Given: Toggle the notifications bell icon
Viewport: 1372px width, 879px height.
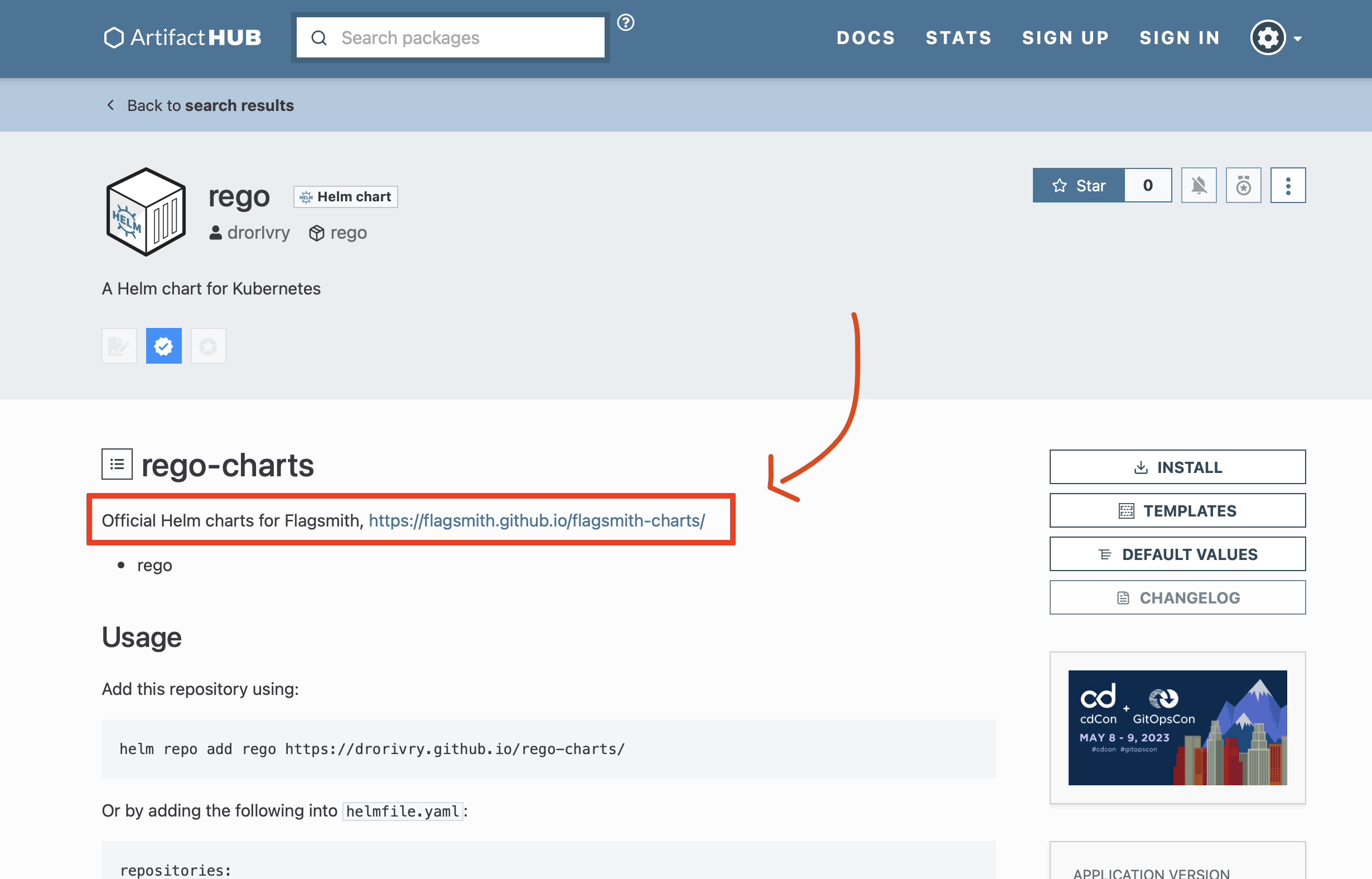Looking at the screenshot, I should (x=1199, y=186).
